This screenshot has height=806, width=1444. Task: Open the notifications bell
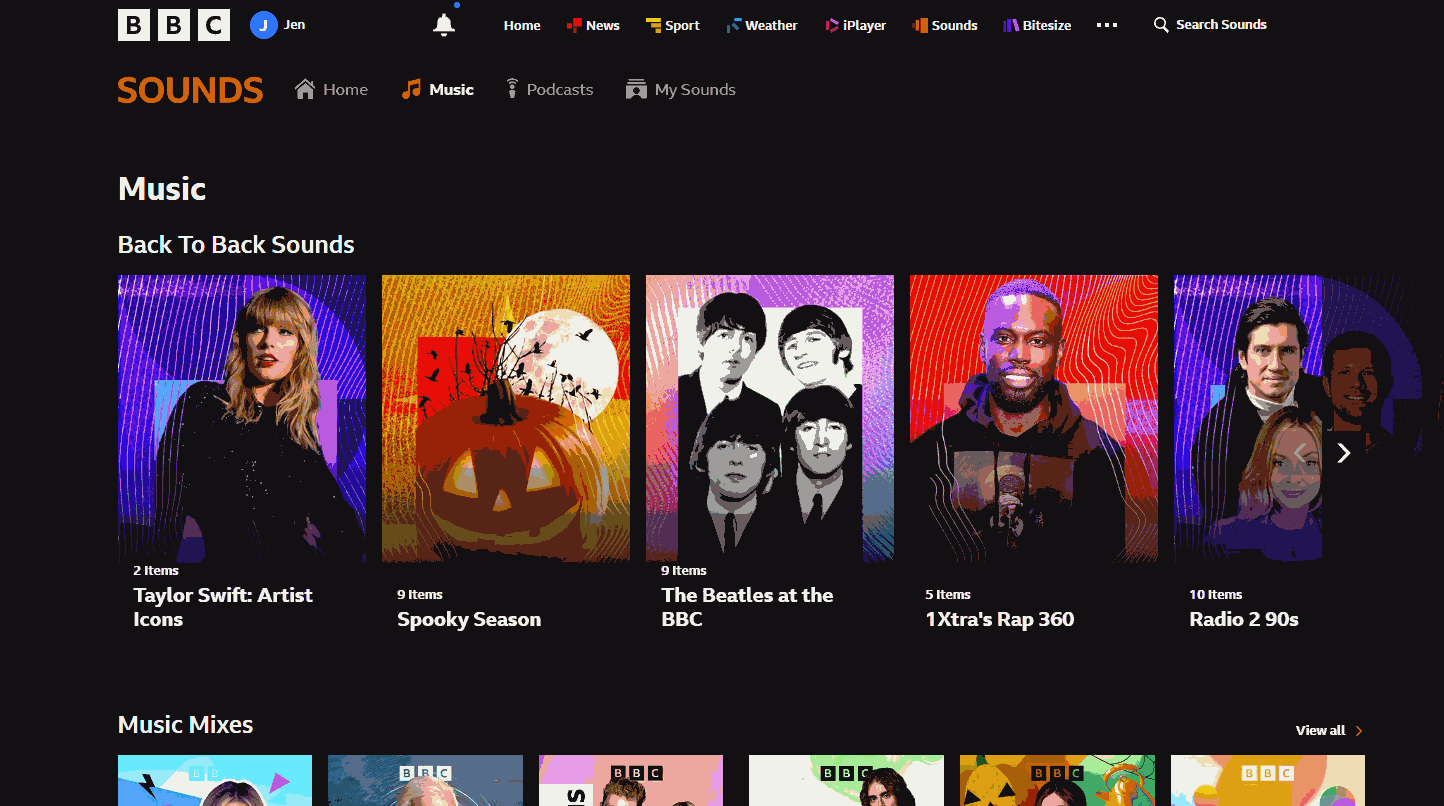point(444,25)
